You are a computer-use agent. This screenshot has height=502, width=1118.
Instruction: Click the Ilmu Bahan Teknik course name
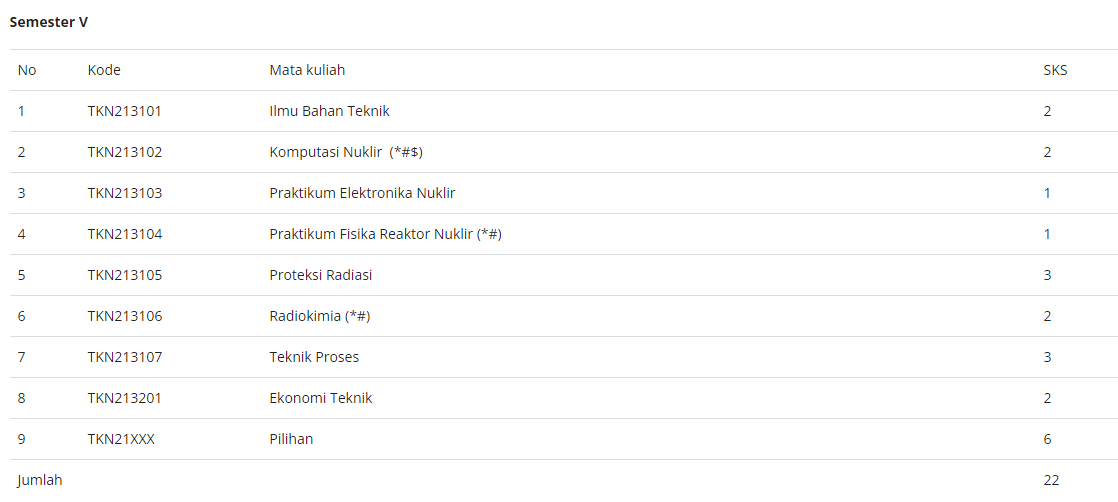coord(329,111)
